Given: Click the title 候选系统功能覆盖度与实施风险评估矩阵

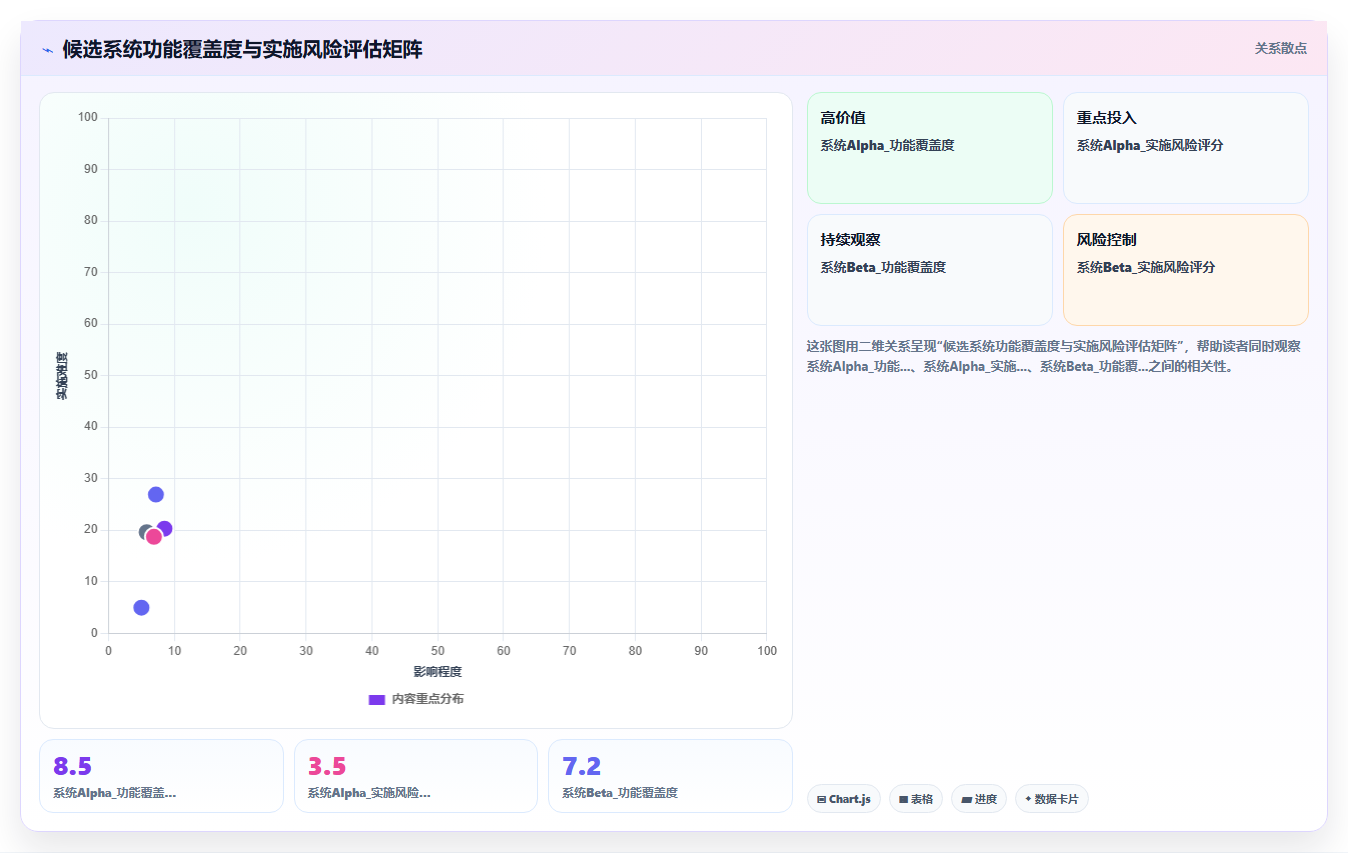Looking at the screenshot, I should 242,49.
